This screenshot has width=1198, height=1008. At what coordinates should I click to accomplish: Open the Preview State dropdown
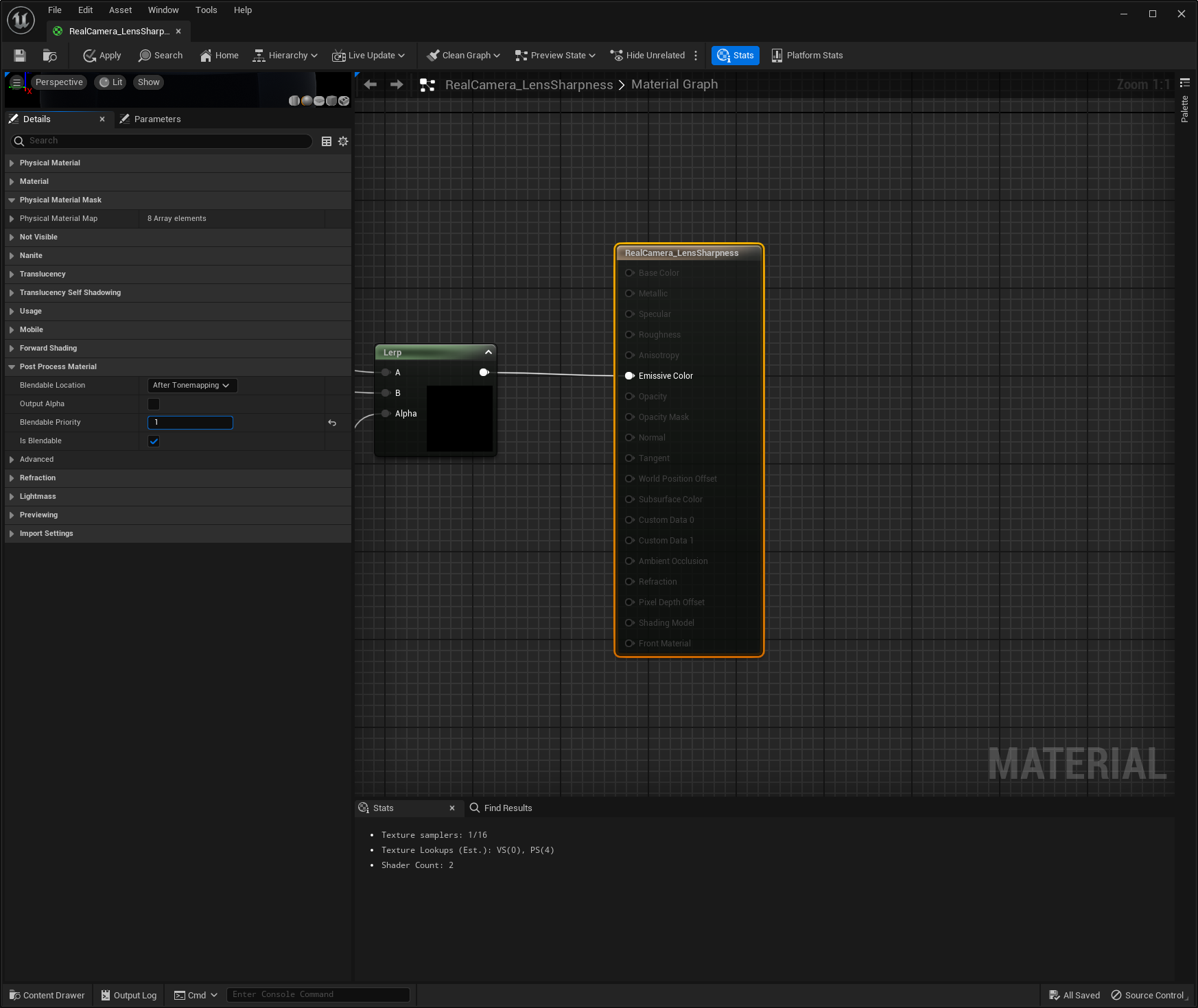coord(555,56)
